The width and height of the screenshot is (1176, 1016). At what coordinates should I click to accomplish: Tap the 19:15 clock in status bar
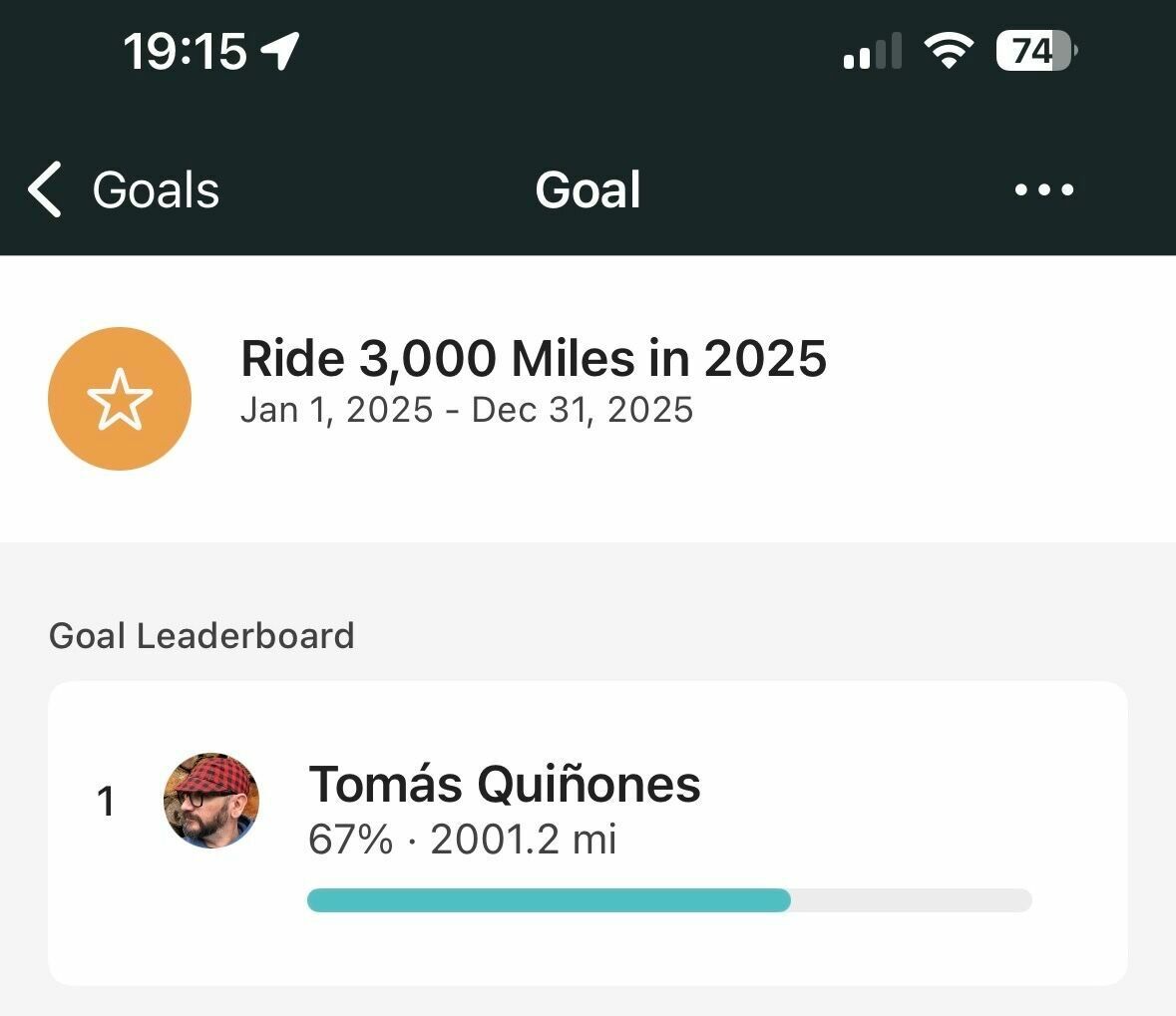(185, 51)
